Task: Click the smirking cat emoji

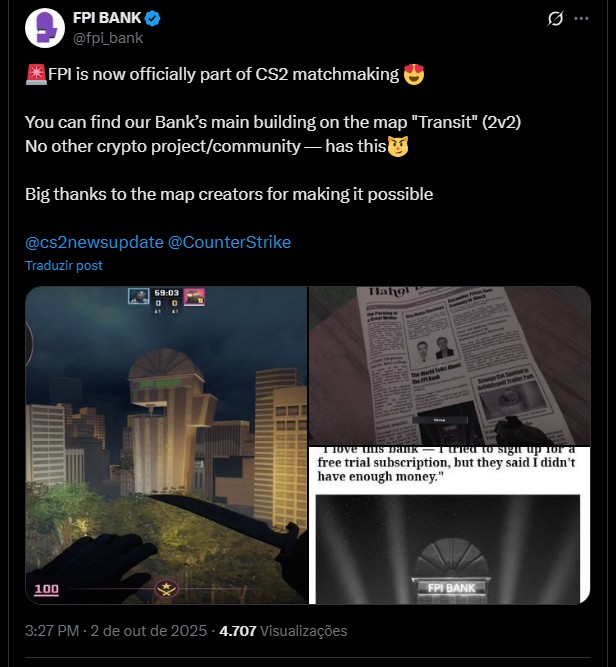Action: (x=398, y=146)
